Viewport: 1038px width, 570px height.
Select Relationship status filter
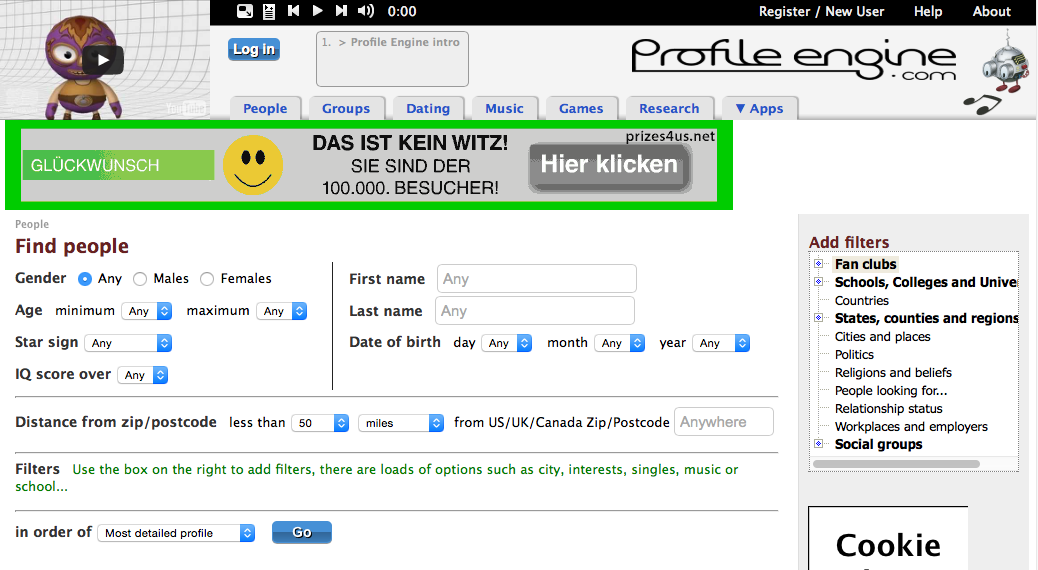[x=888, y=408]
